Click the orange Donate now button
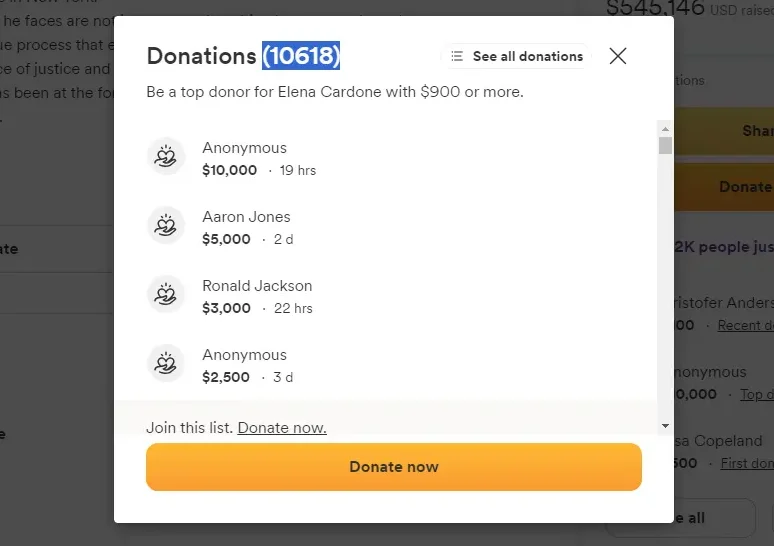The height and width of the screenshot is (546, 774). coord(393,467)
